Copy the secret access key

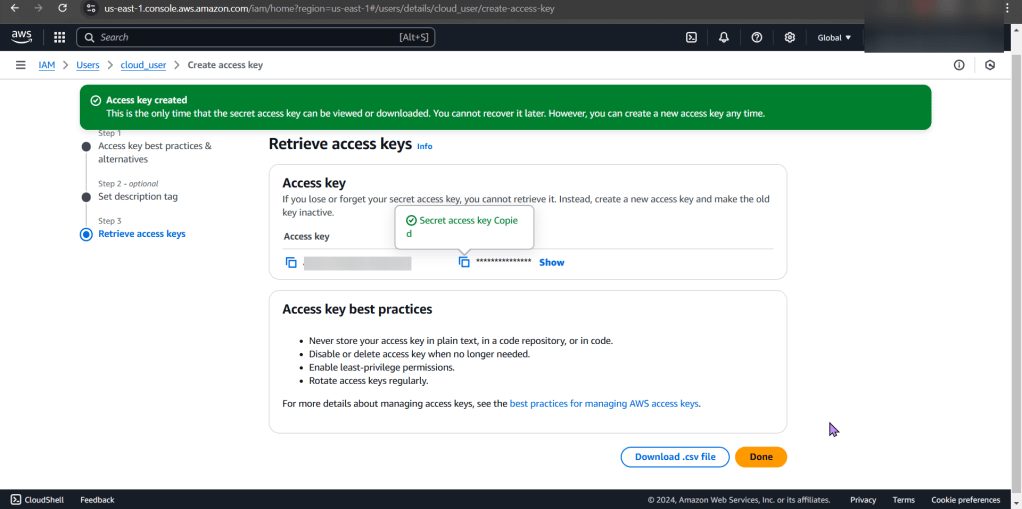coord(464,262)
